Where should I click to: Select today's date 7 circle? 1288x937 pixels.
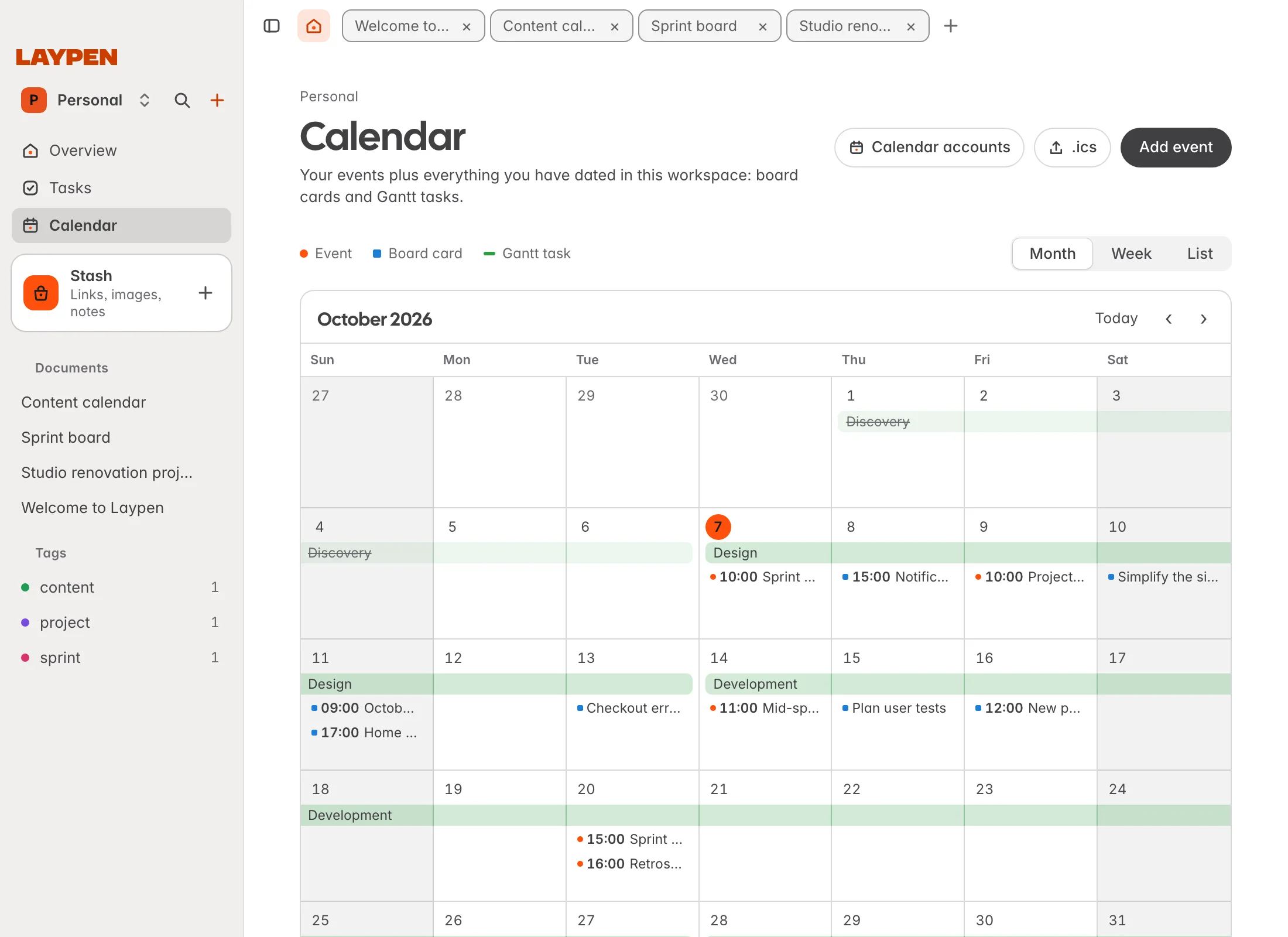click(x=718, y=527)
